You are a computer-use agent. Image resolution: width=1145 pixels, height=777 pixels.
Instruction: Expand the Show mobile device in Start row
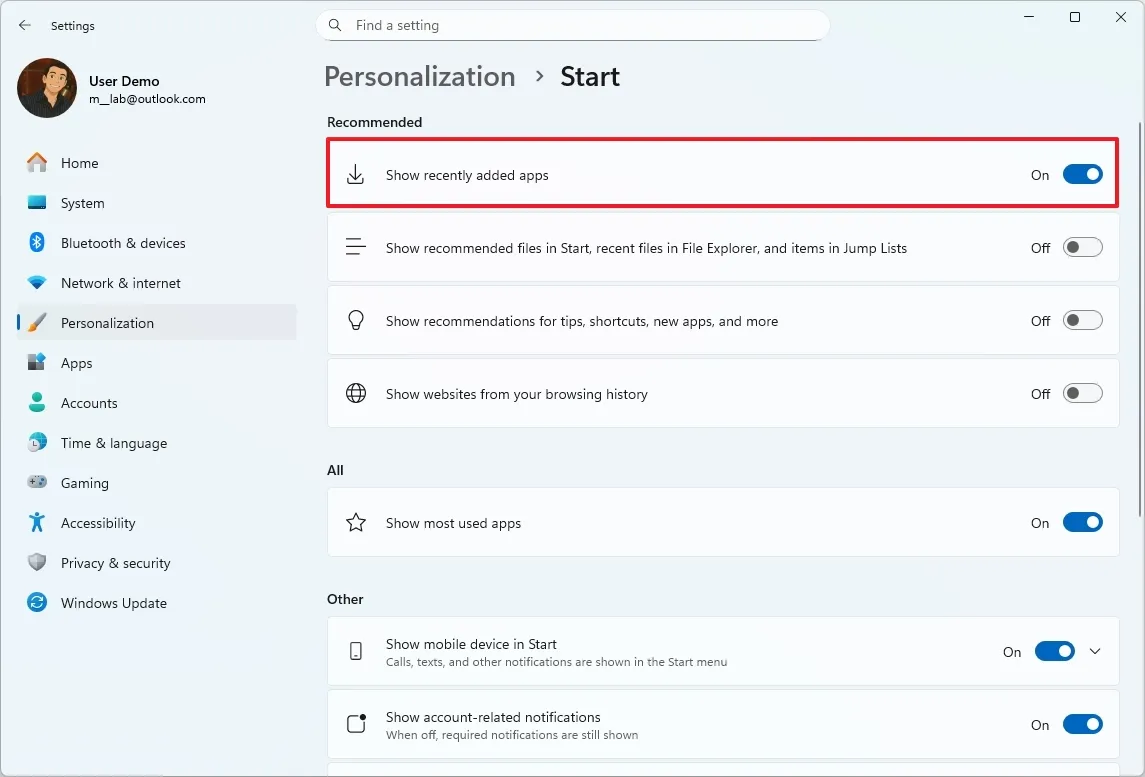(1095, 650)
